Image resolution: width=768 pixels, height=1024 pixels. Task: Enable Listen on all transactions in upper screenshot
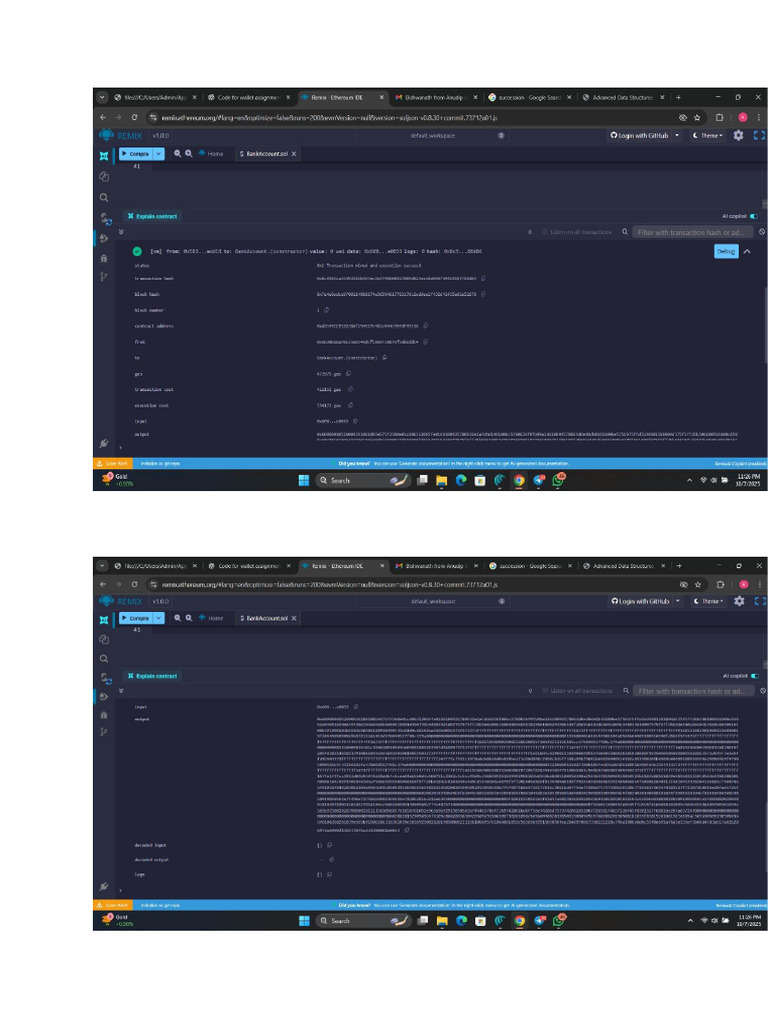point(545,232)
